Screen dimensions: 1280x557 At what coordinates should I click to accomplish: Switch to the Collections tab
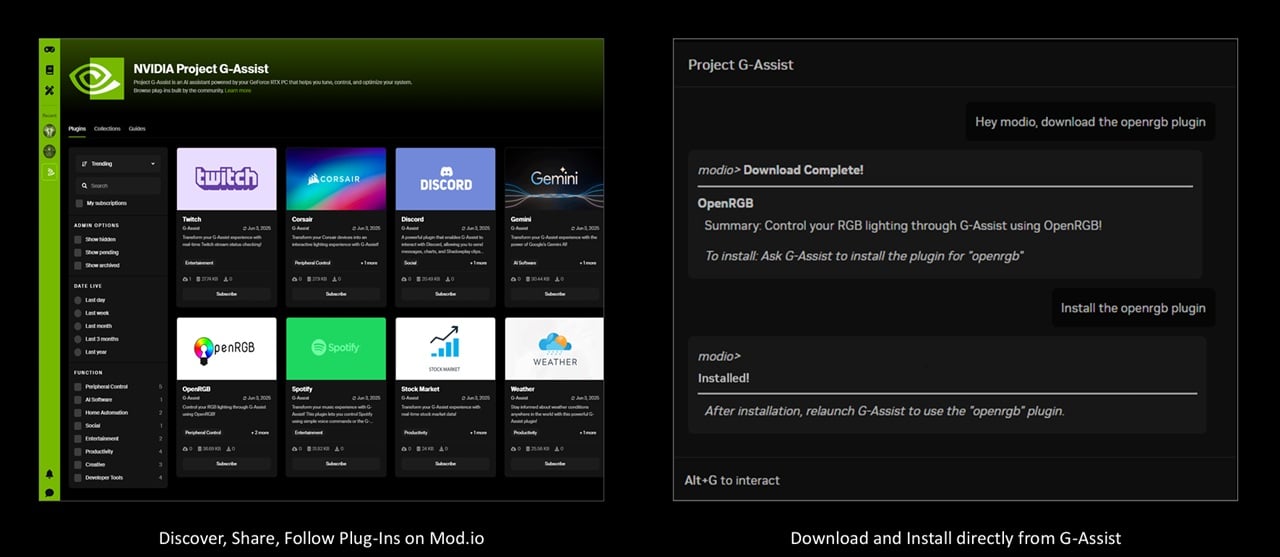click(107, 129)
